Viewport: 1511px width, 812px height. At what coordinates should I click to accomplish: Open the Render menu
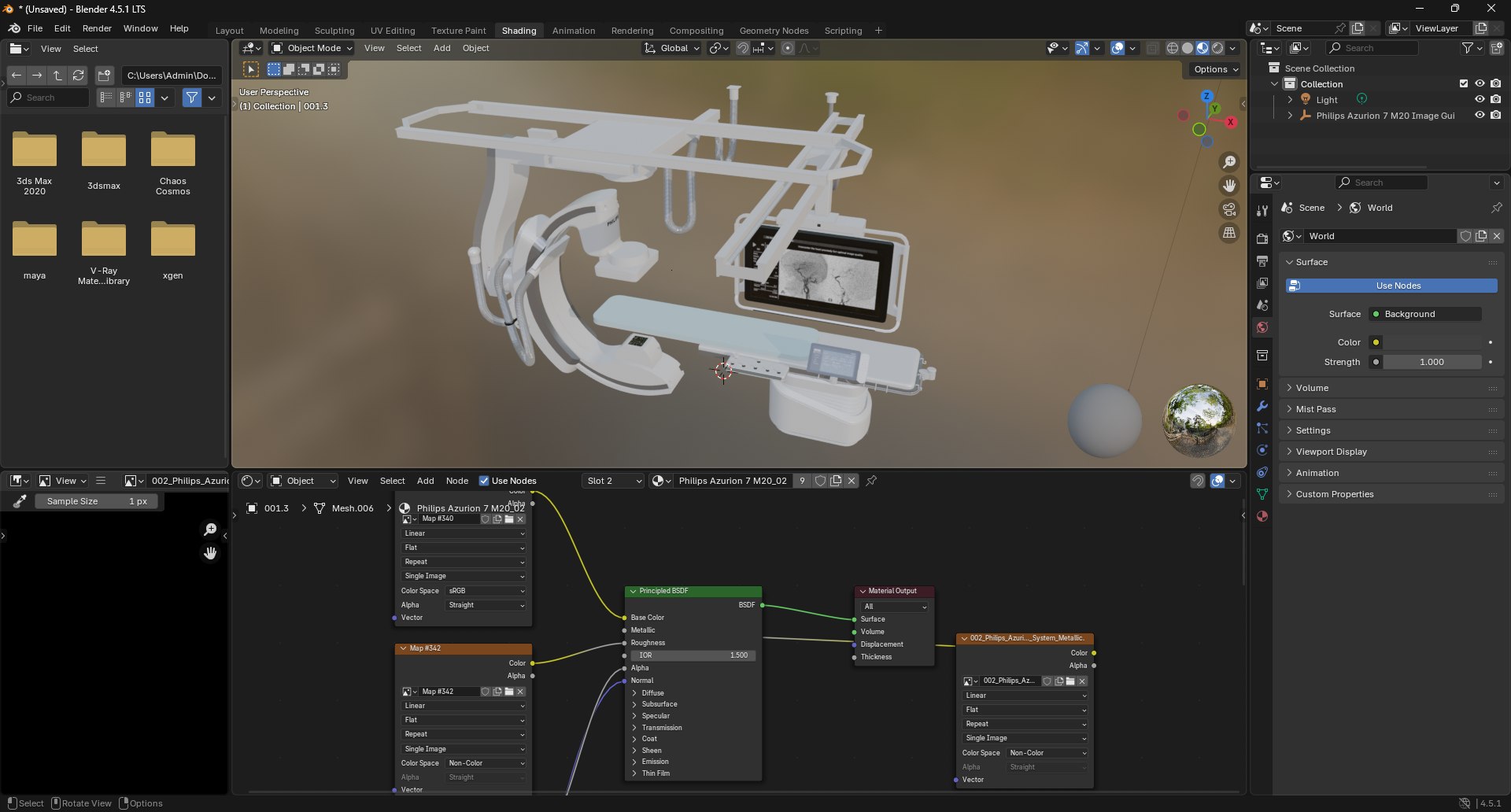[97, 28]
